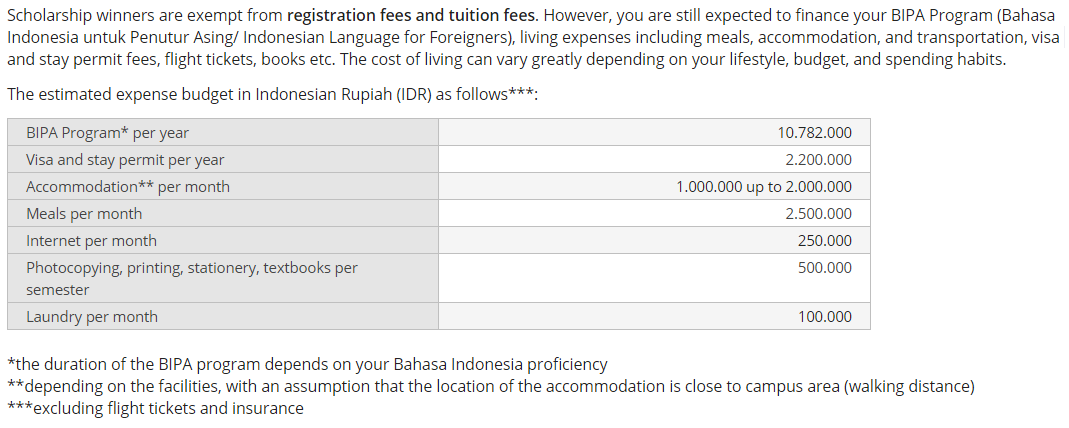The width and height of the screenshot is (1069, 428).
Task: Select '1.000.000 up to 2.000.000' value
Action: 764,187
